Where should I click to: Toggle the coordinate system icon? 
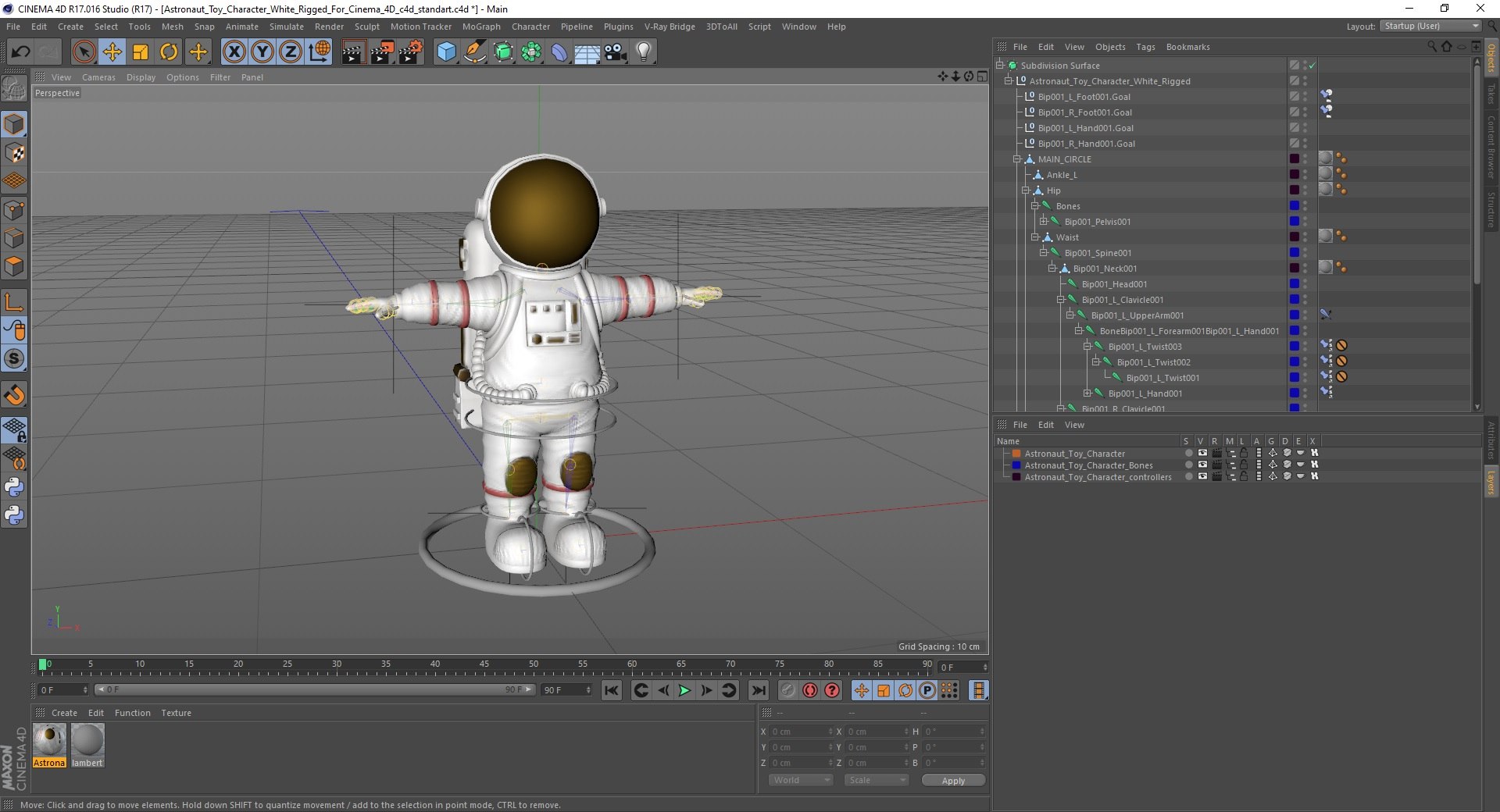point(320,52)
